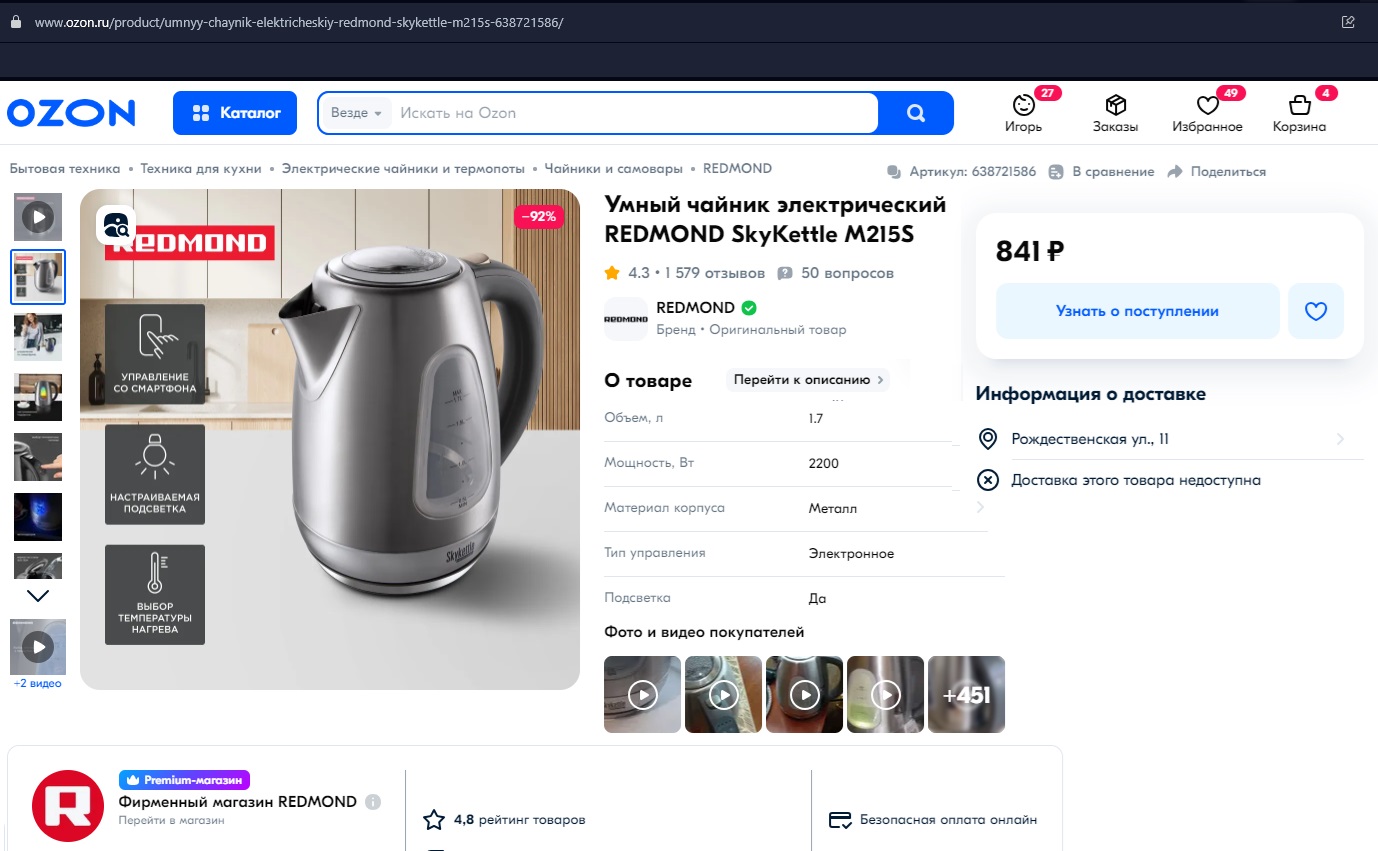Open the Рождественская ул., 11 address
This screenshot has width=1378, height=851.
click(1090, 439)
